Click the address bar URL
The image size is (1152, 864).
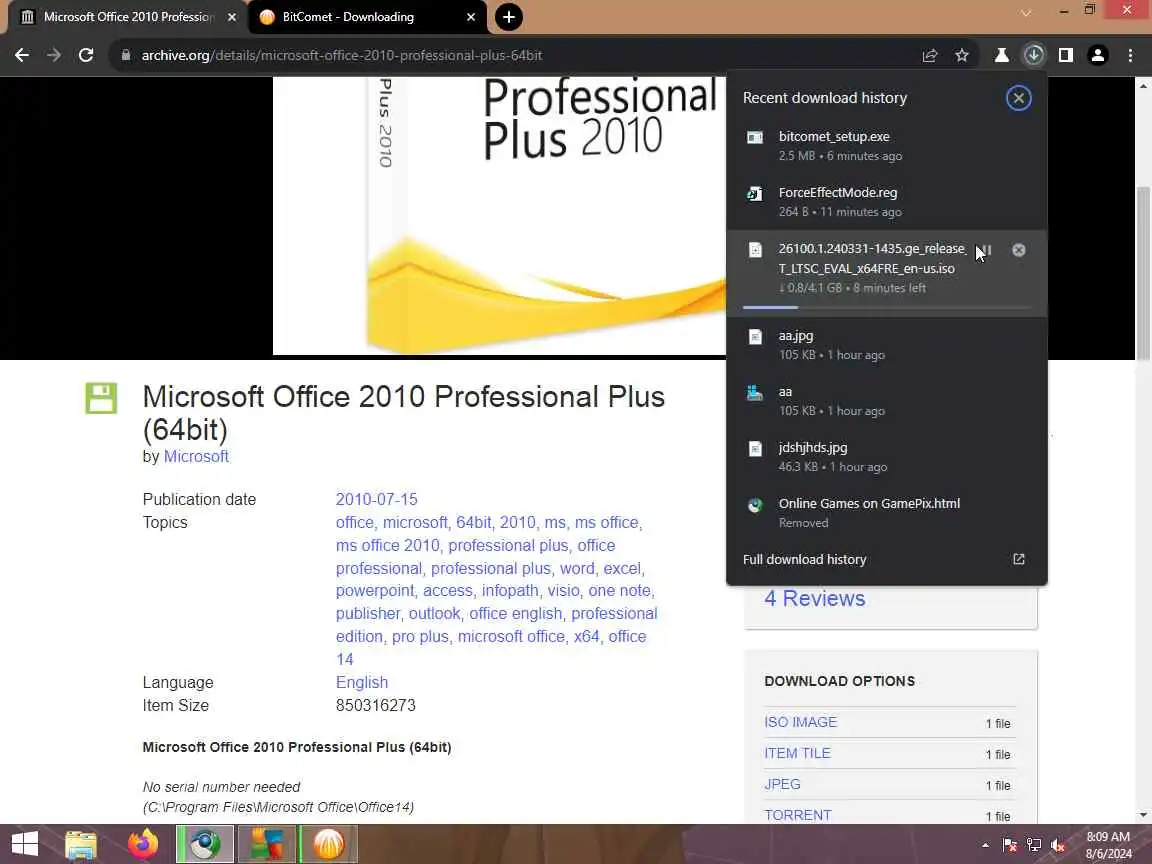tap(342, 55)
